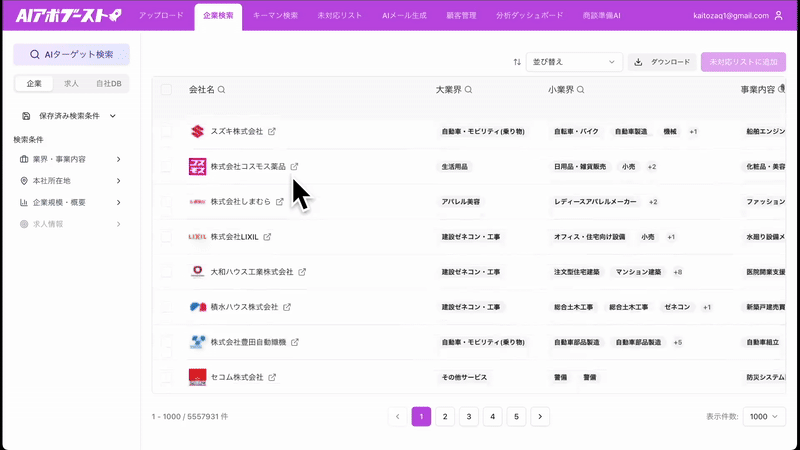
Task: Click the 積水ハウス company logo
Action: [x=197, y=307]
